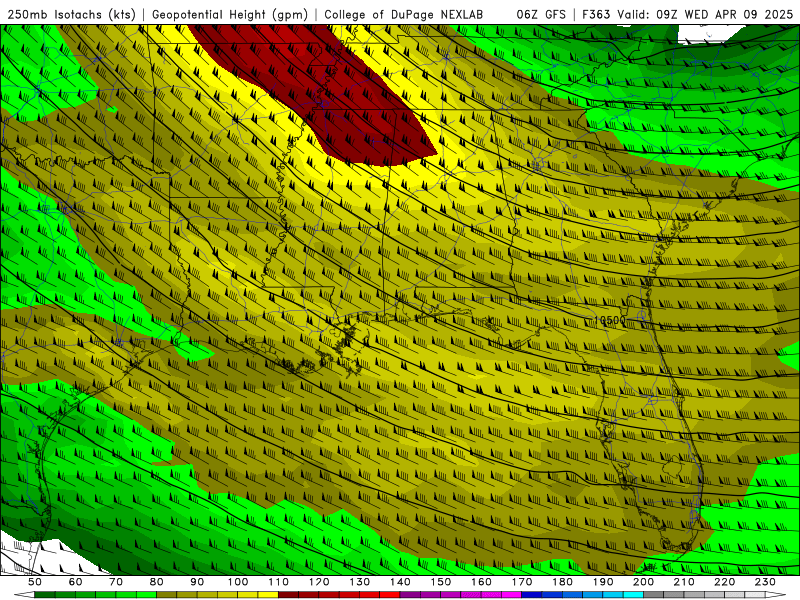Click the 180 label on the color scale

[x=563, y=582]
